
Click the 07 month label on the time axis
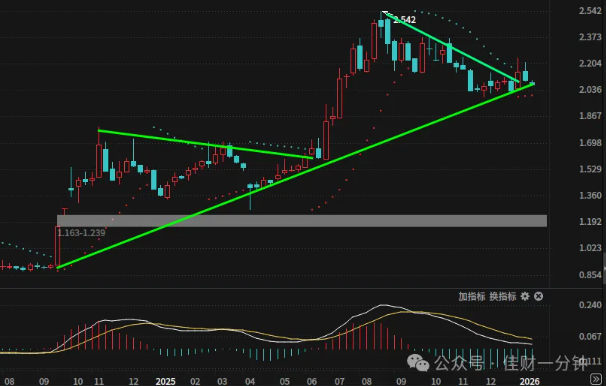339,381
